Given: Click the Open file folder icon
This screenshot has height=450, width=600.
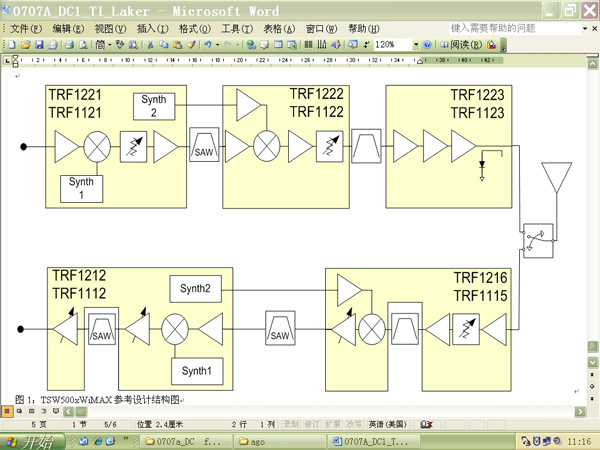Looking at the screenshot, I should (23, 45).
